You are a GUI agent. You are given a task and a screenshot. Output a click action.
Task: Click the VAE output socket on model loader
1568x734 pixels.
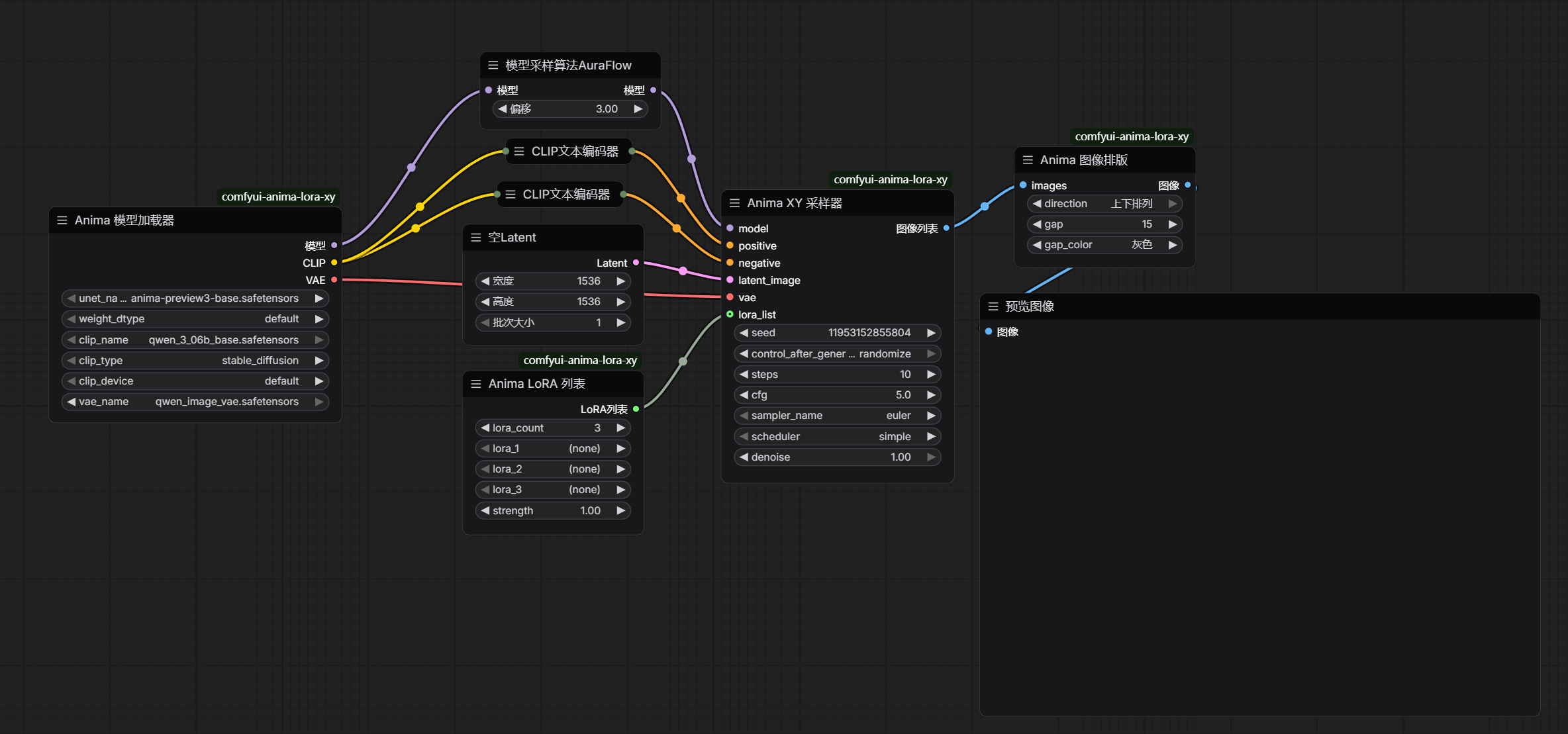pyautogui.click(x=334, y=280)
